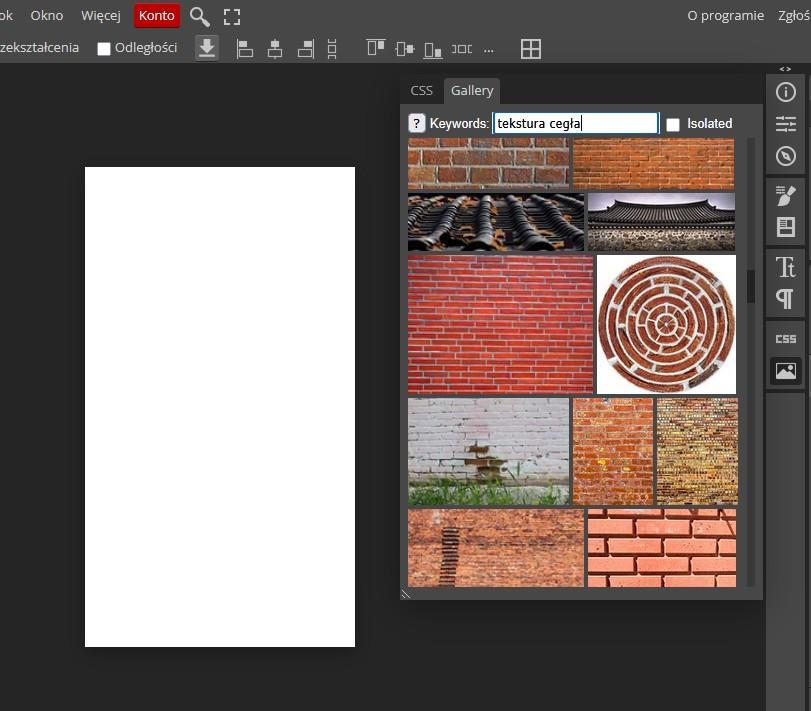
Task: Open the Character (Tt) panel icon
Action: pos(785,266)
